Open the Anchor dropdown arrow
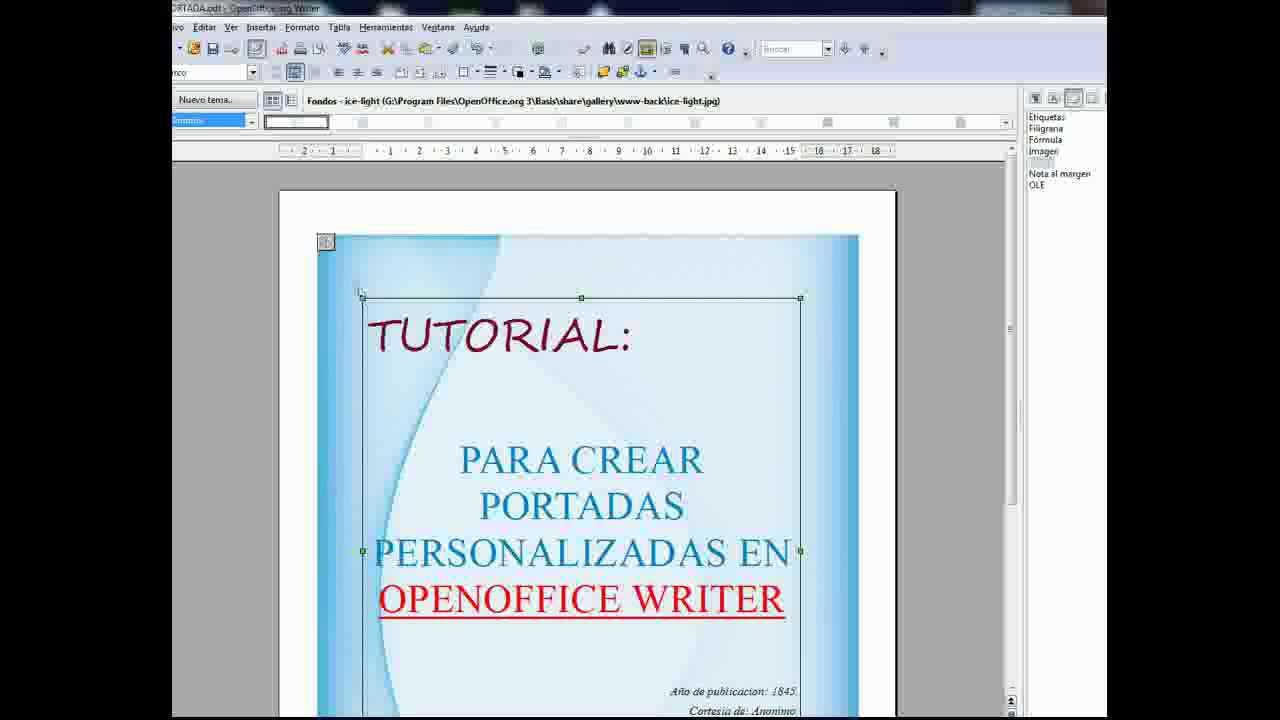 (654, 72)
